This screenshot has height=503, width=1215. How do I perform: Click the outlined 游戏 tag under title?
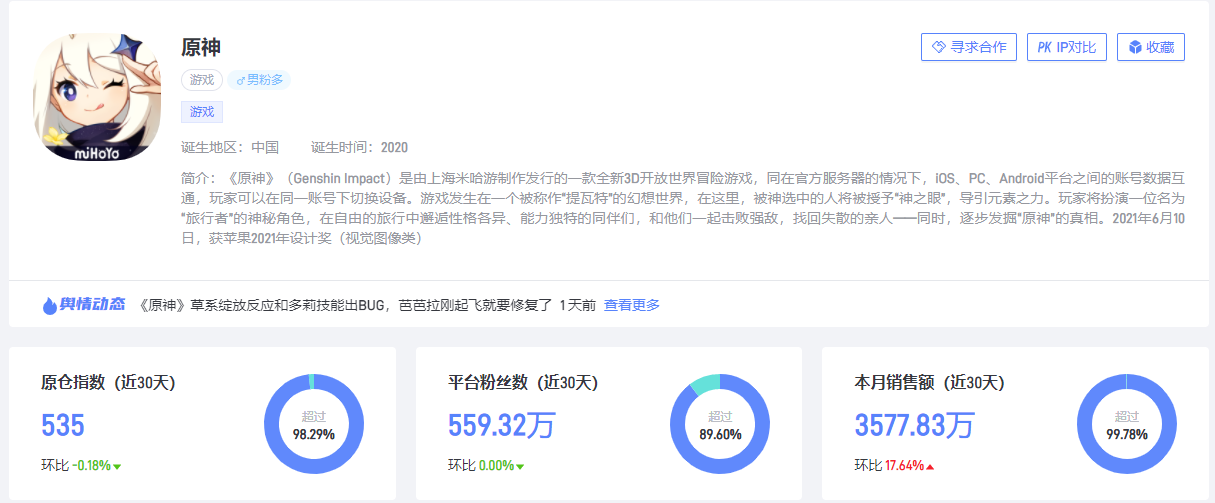202,80
